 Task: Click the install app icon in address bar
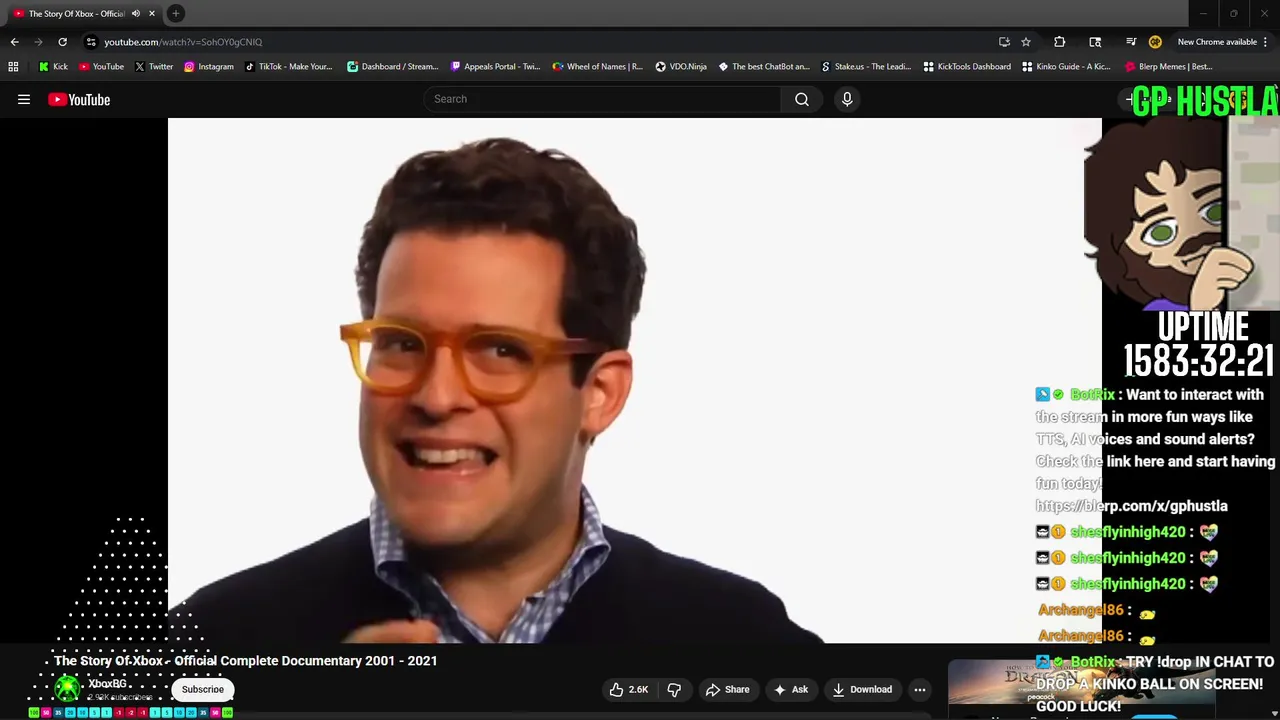coord(1004,42)
